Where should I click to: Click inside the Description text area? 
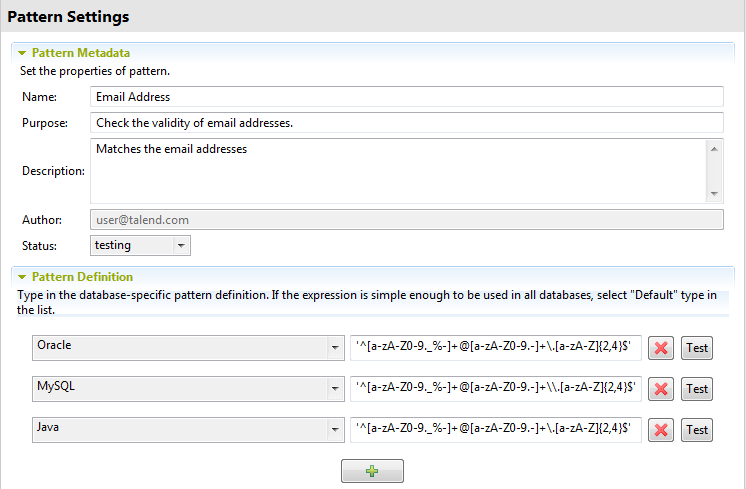398,170
